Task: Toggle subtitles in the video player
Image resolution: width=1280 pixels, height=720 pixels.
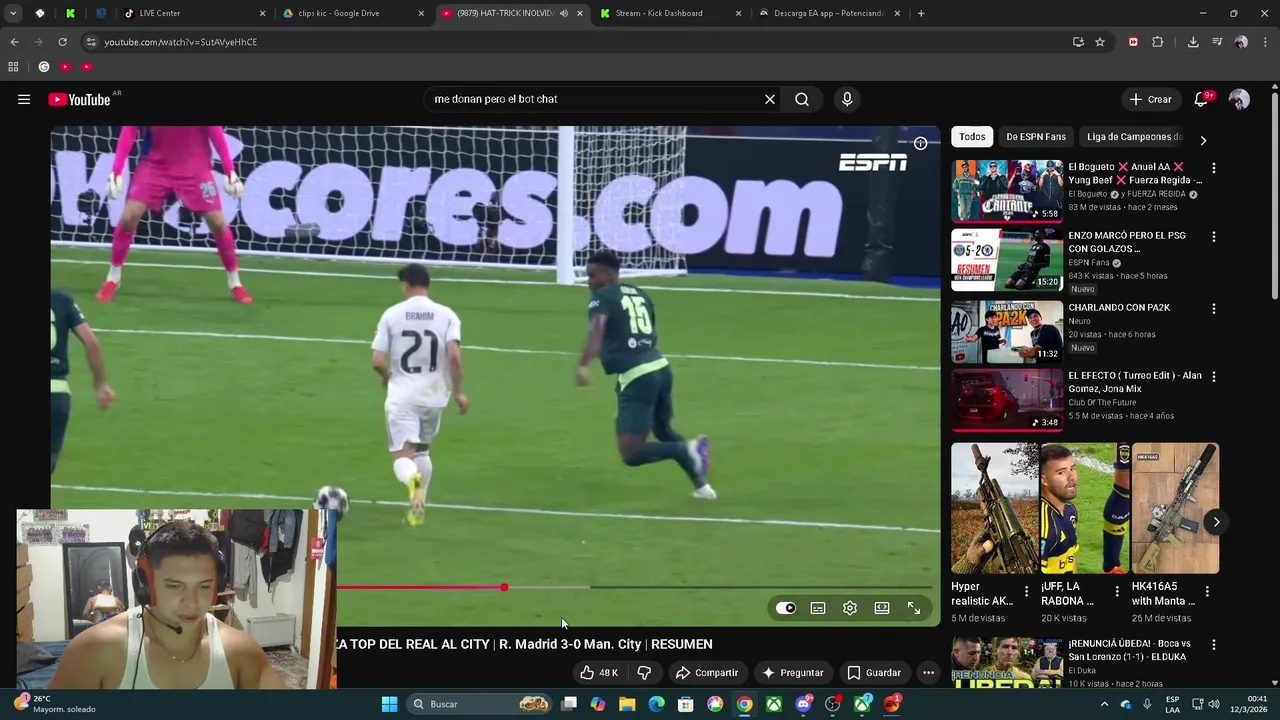Action: click(x=818, y=608)
